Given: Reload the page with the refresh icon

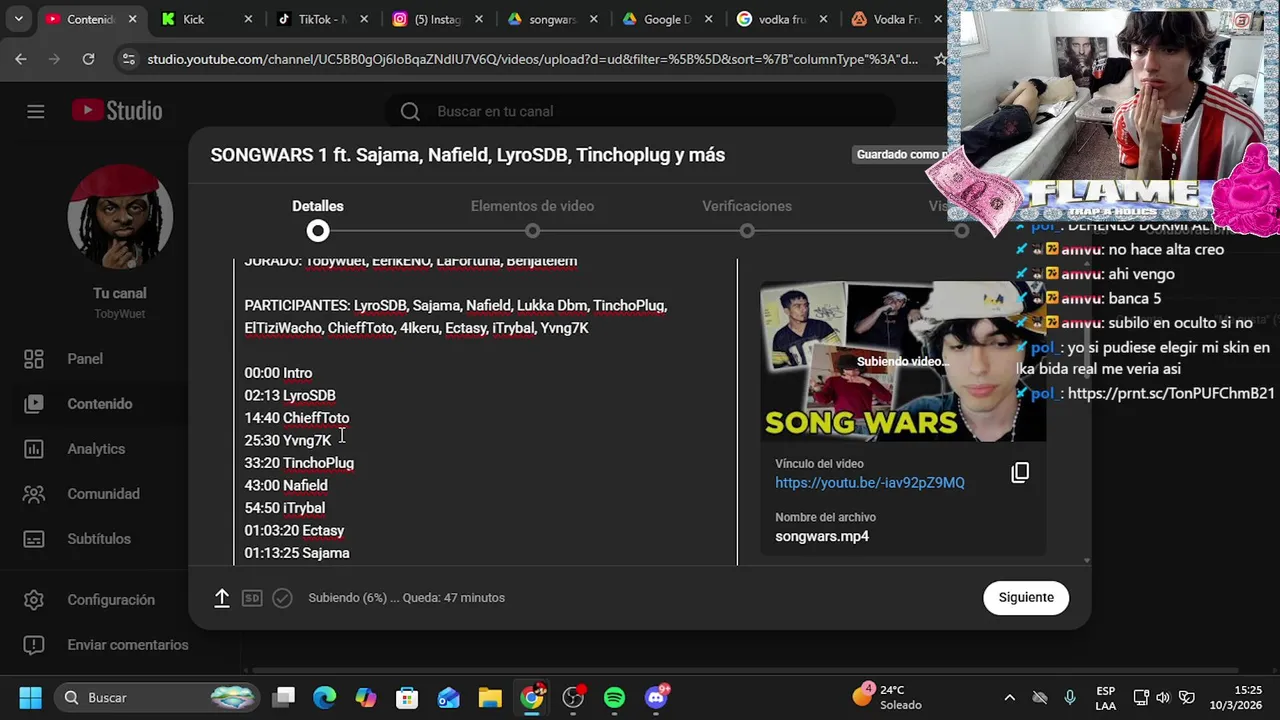Looking at the screenshot, I should point(88,59).
